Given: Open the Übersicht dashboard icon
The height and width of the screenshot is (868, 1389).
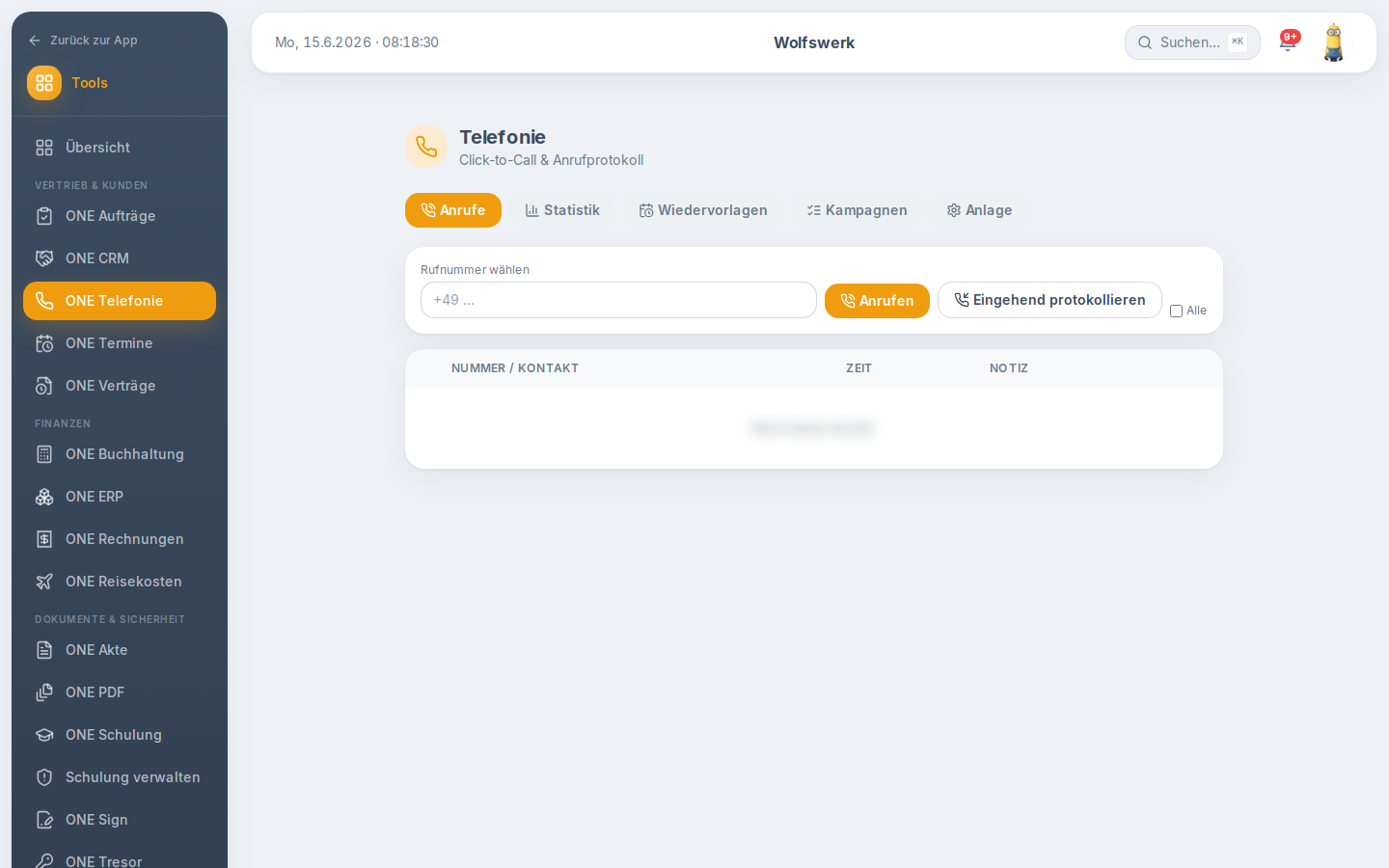Looking at the screenshot, I should [x=44, y=148].
